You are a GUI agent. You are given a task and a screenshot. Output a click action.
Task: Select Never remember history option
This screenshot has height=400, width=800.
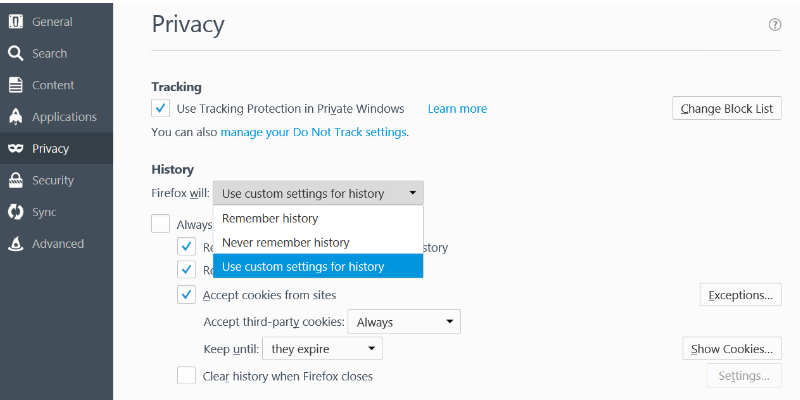click(x=285, y=243)
